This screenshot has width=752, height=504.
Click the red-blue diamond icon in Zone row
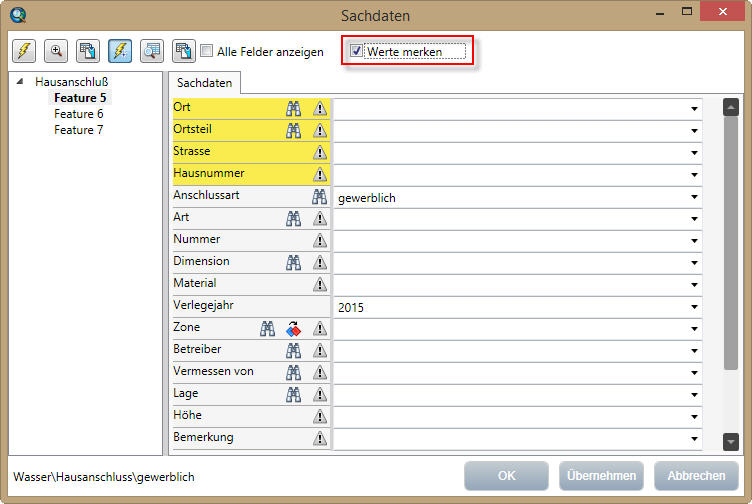294,328
